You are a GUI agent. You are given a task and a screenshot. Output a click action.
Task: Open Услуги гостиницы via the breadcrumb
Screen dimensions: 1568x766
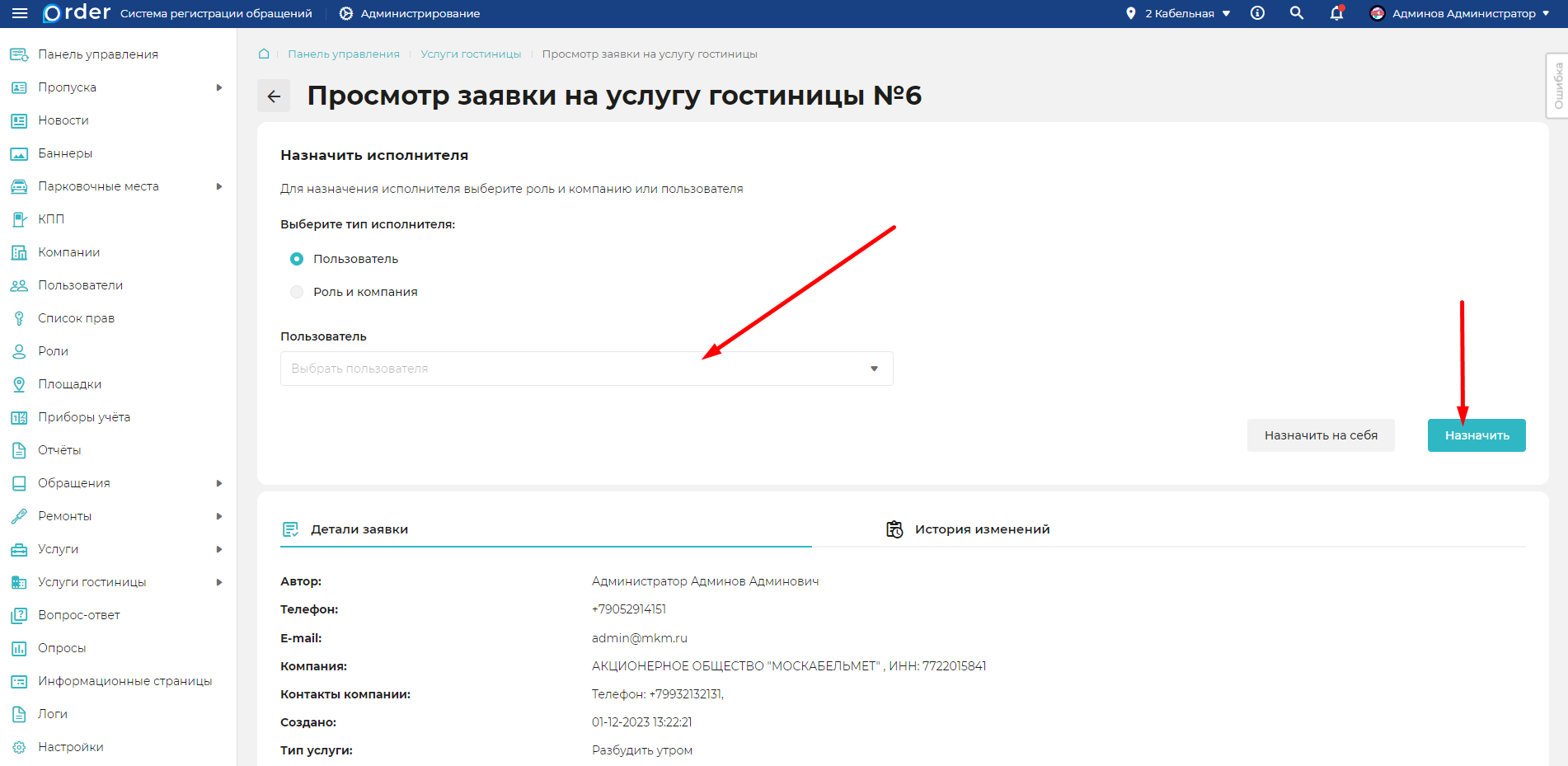(470, 54)
